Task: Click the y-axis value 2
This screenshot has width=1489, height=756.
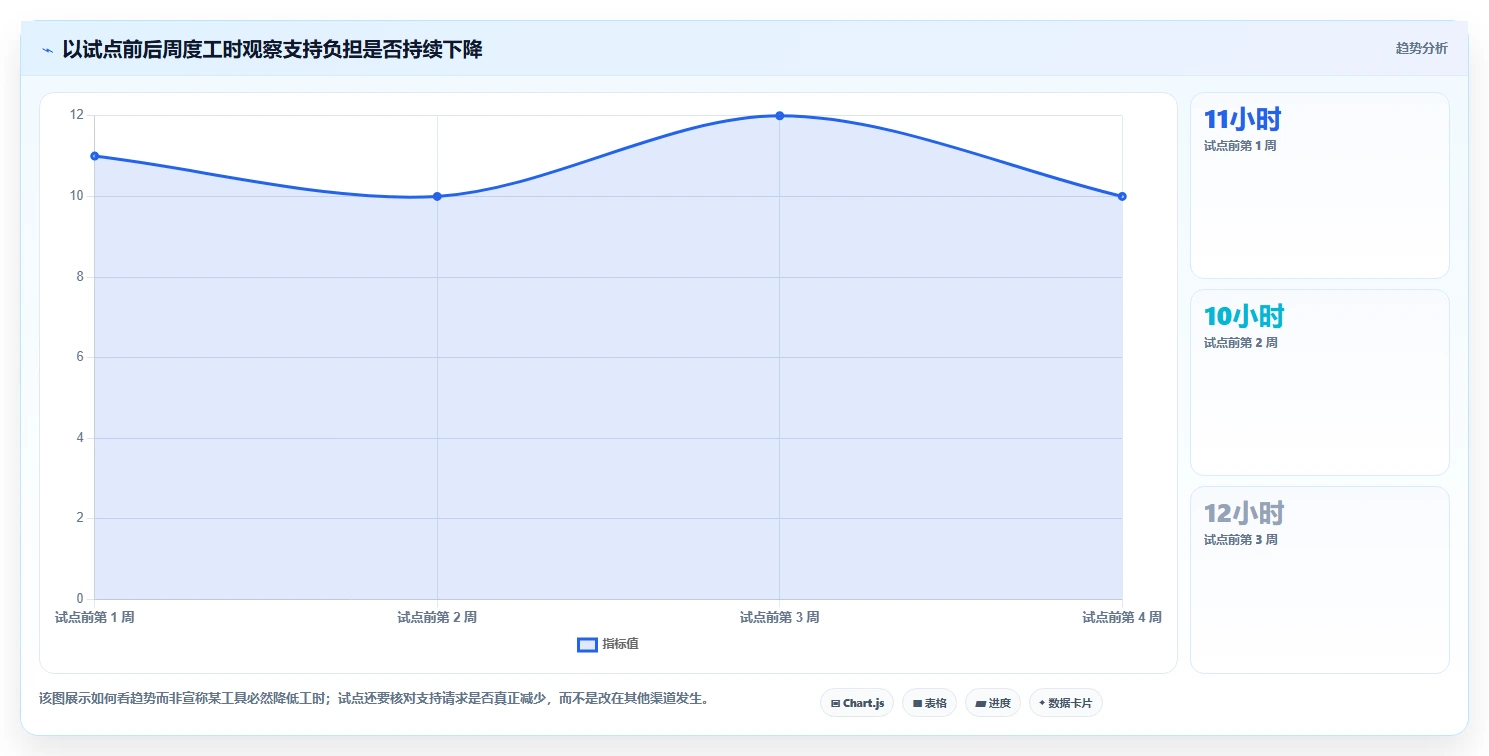Action: point(80,518)
